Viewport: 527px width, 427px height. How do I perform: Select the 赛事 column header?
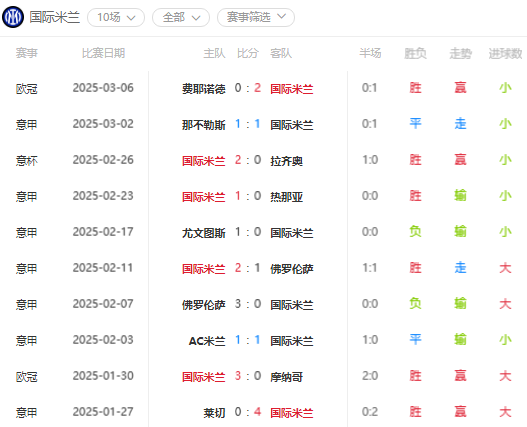27,53
